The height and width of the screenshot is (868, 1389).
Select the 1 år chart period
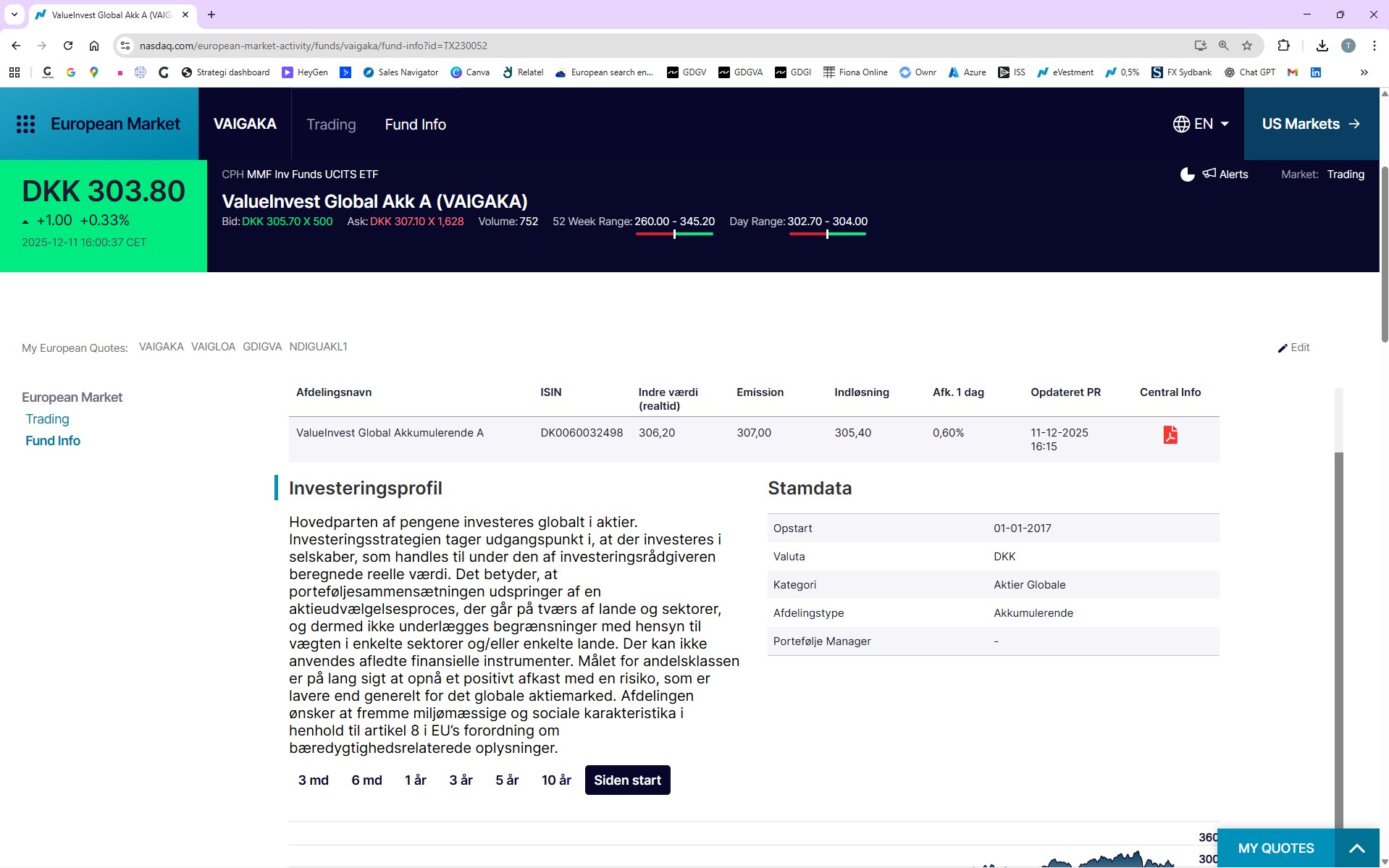click(415, 780)
